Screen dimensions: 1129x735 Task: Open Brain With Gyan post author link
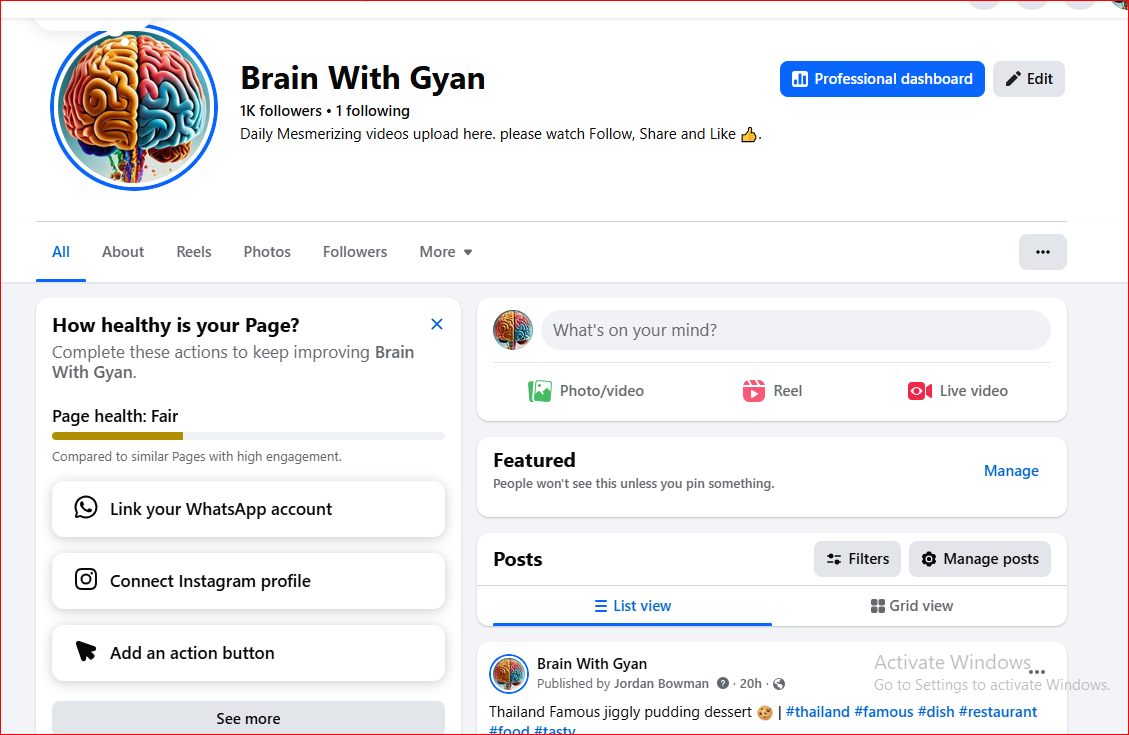[x=592, y=664]
